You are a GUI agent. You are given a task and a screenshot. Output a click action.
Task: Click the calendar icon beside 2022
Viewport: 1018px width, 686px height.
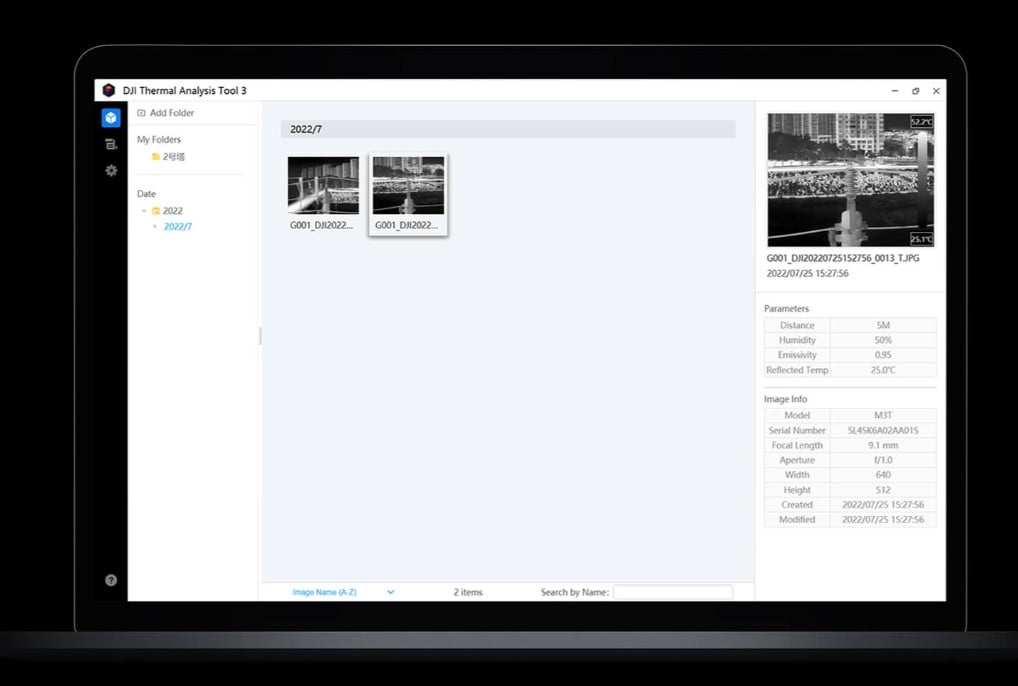[156, 211]
